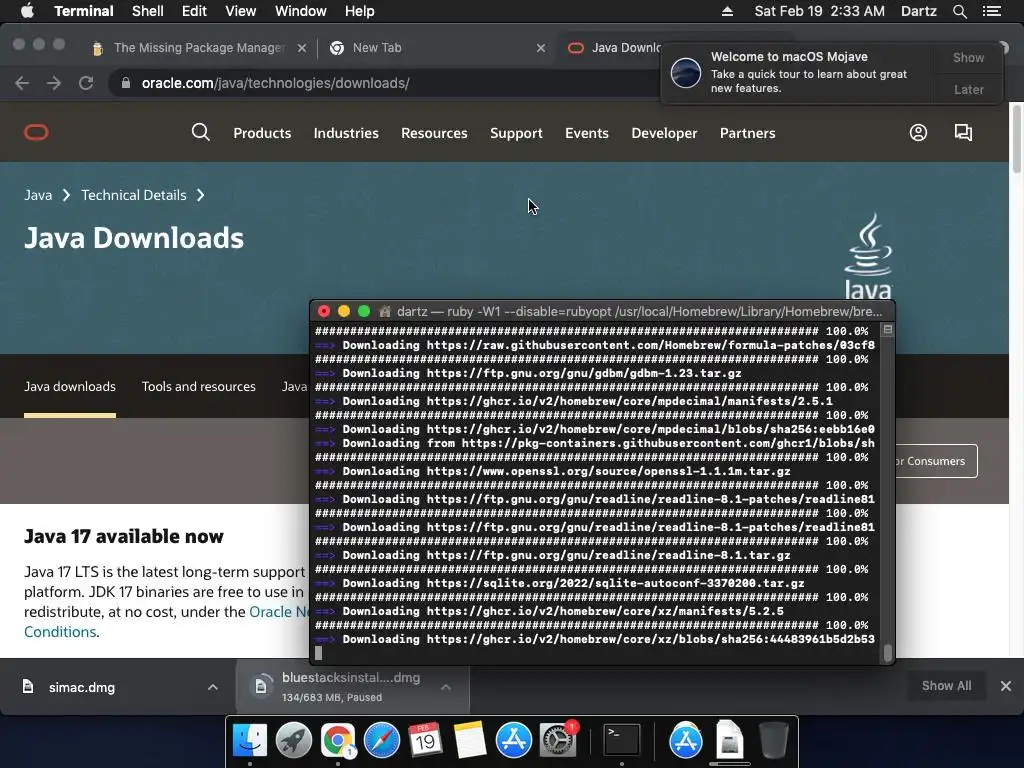Open Launchpad rocket icon in Dock
This screenshot has height=768, width=1024.
click(x=294, y=741)
